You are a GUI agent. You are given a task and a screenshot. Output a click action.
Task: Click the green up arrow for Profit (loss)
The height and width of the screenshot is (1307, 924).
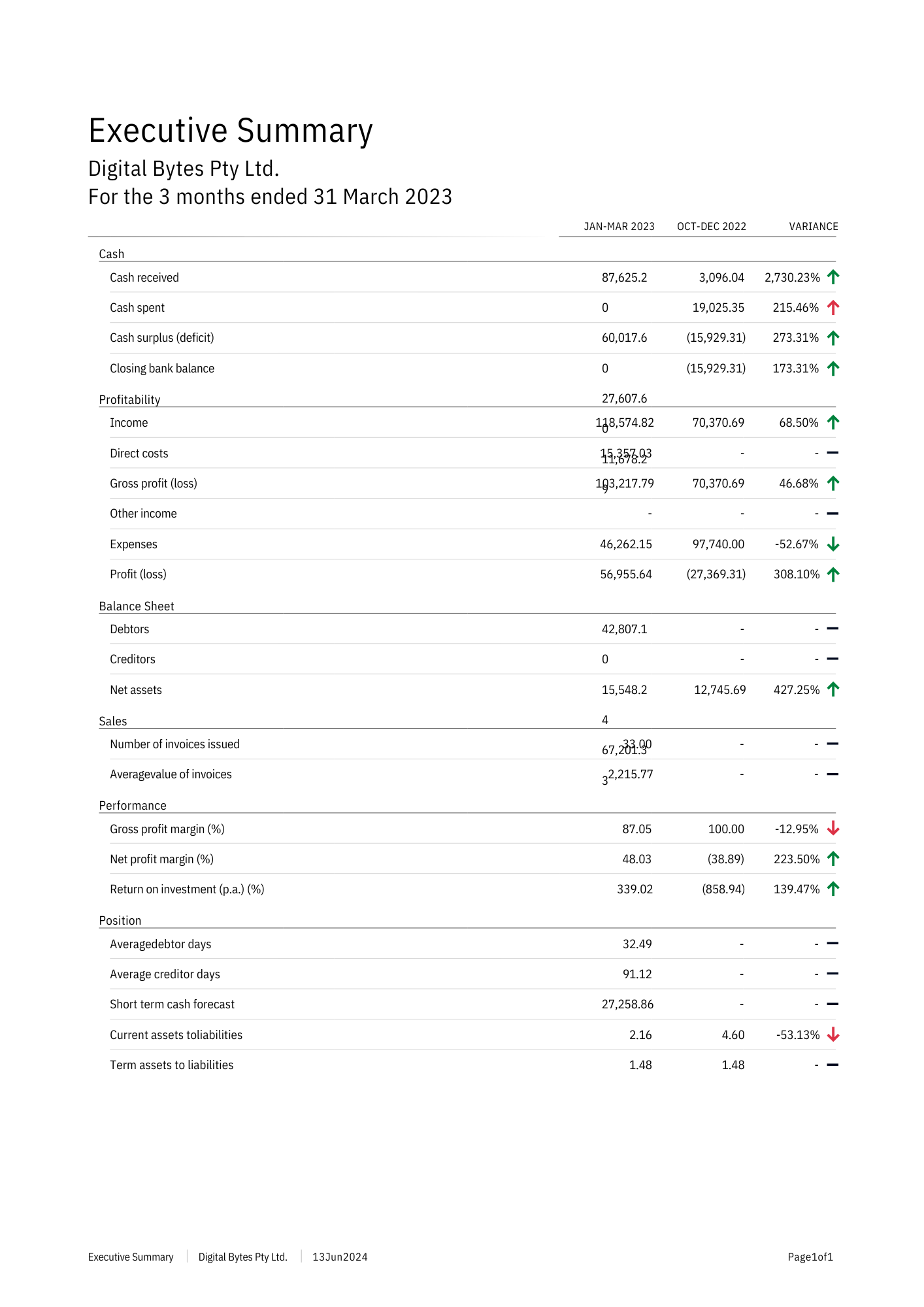click(x=833, y=574)
